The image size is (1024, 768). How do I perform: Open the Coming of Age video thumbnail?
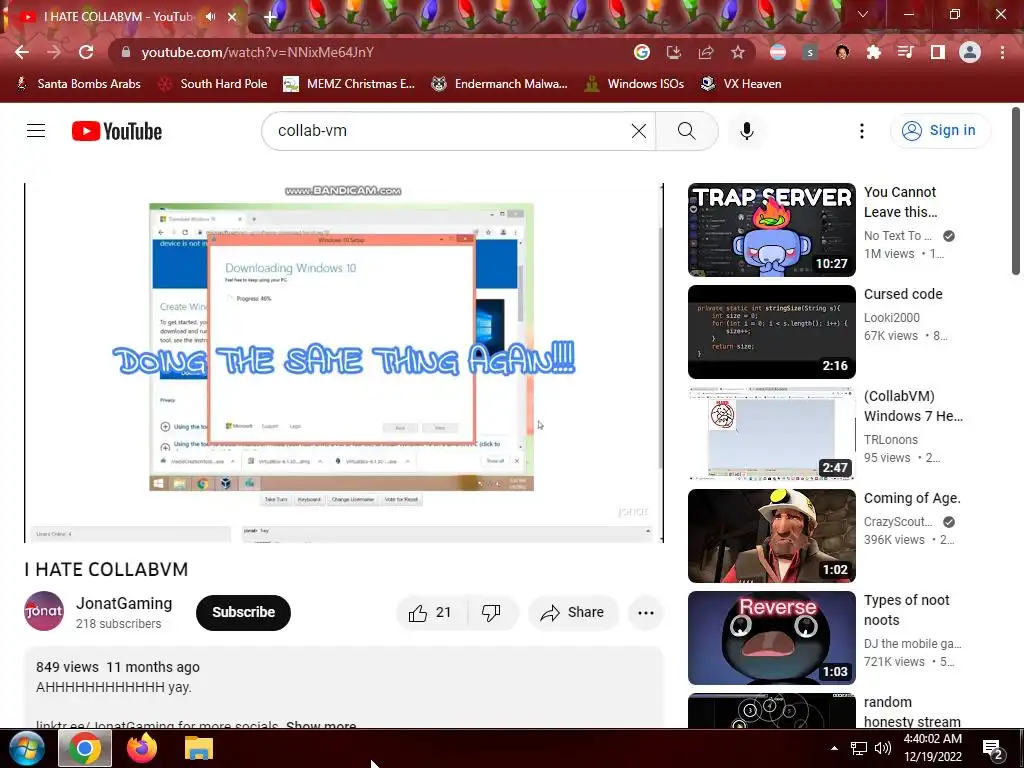click(x=771, y=536)
